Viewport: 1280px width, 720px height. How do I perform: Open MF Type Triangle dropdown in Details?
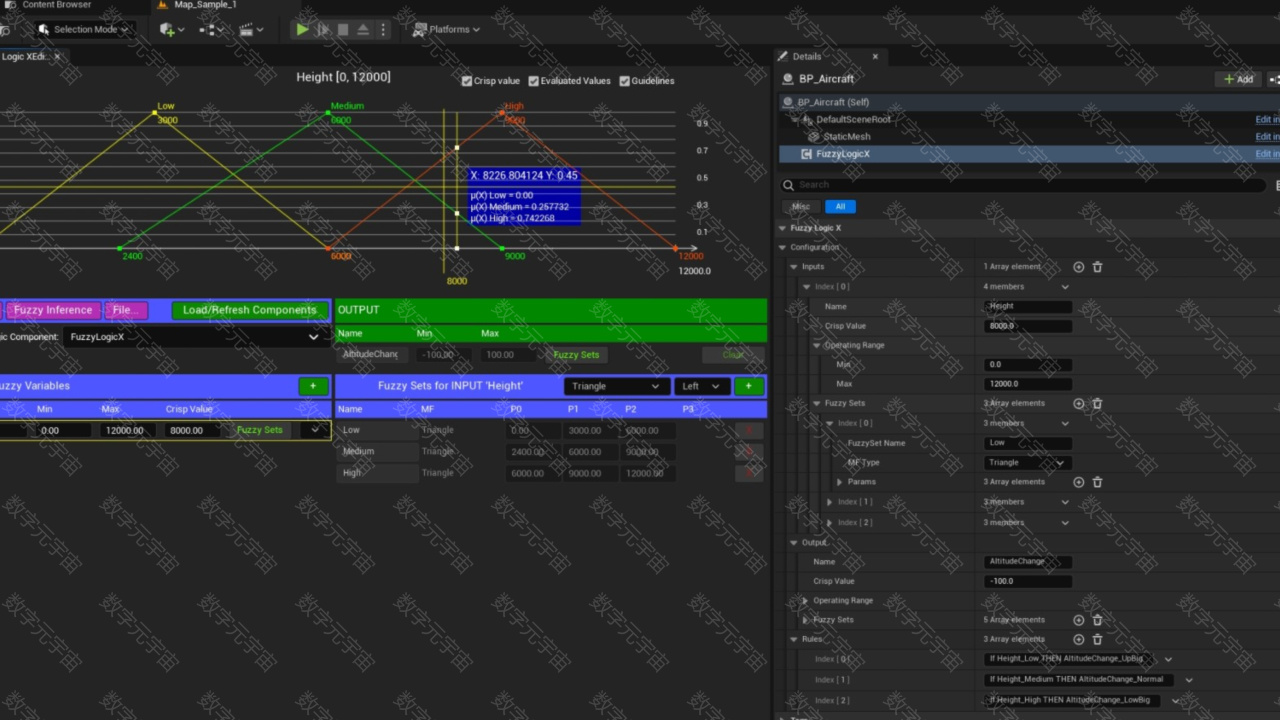[x=1026, y=462]
